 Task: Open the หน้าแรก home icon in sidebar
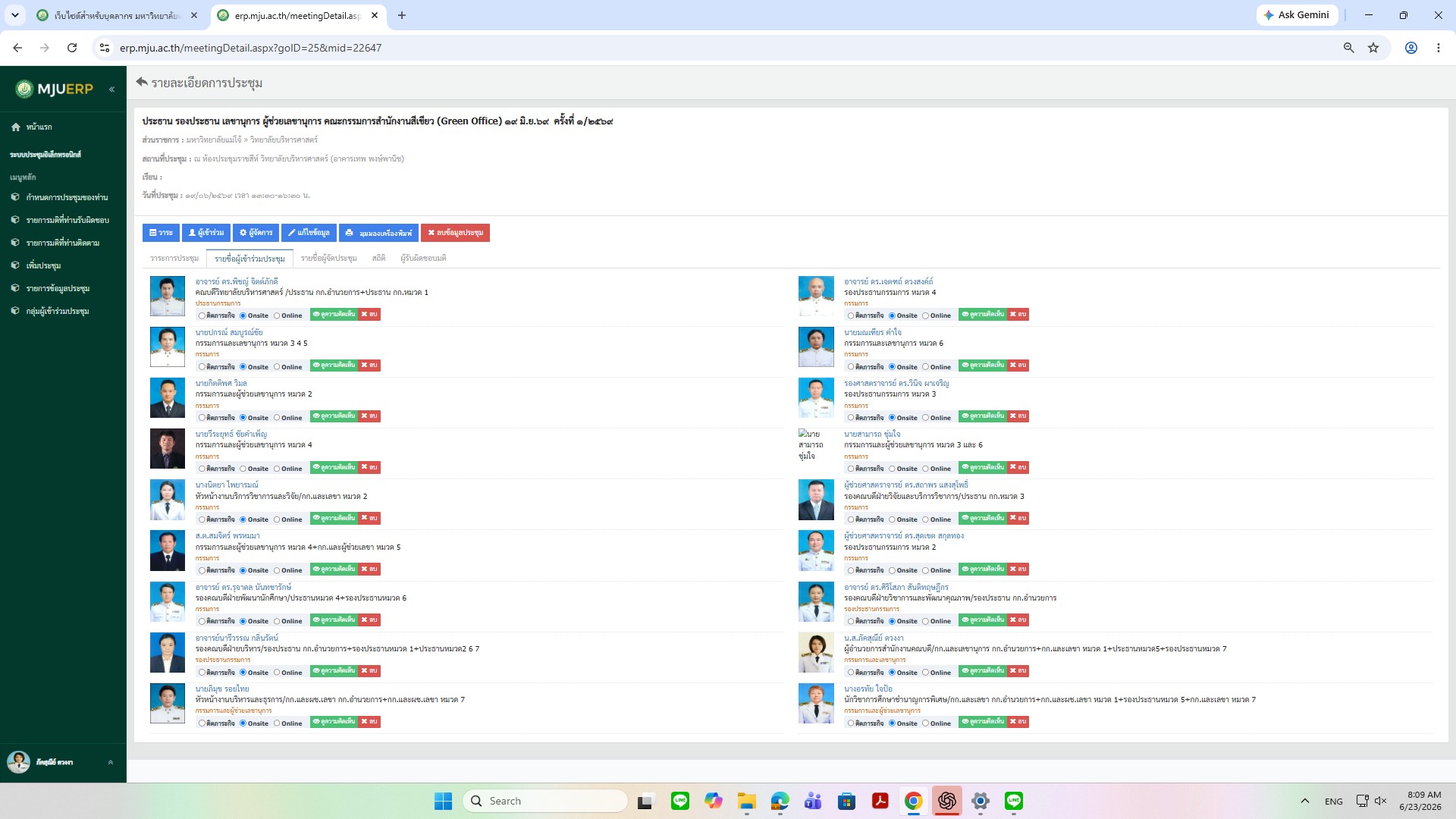coord(15,127)
